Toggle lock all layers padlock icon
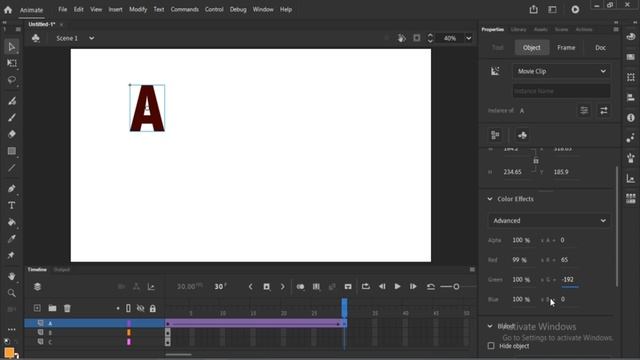 153,309
